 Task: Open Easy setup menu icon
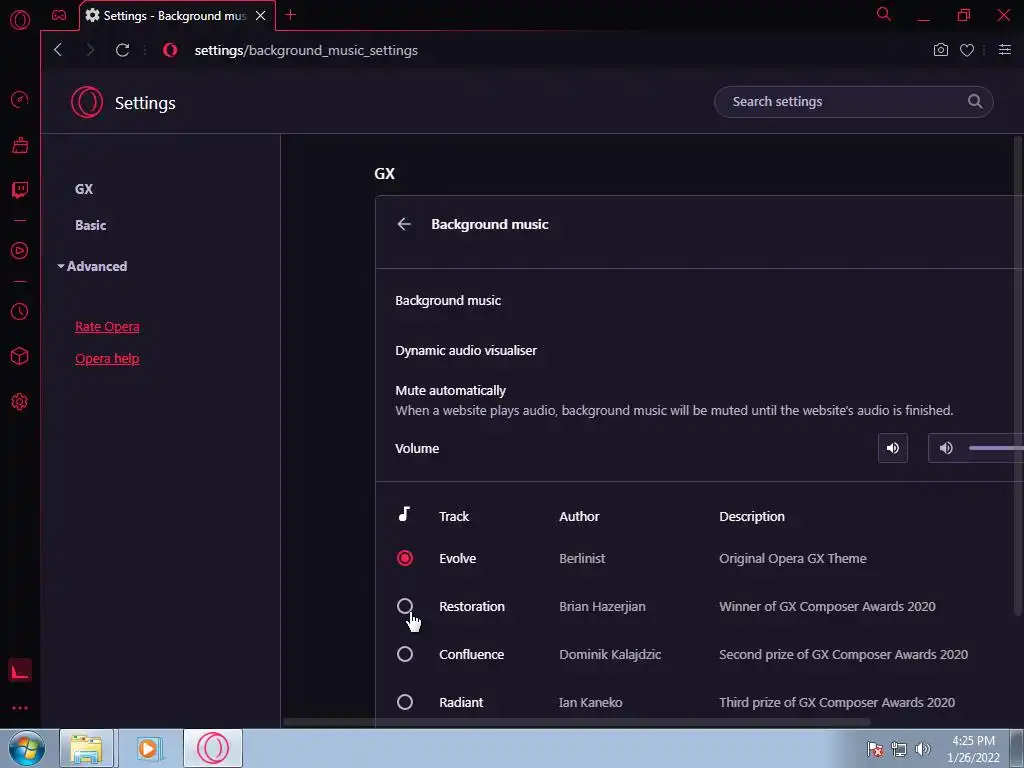point(1005,50)
